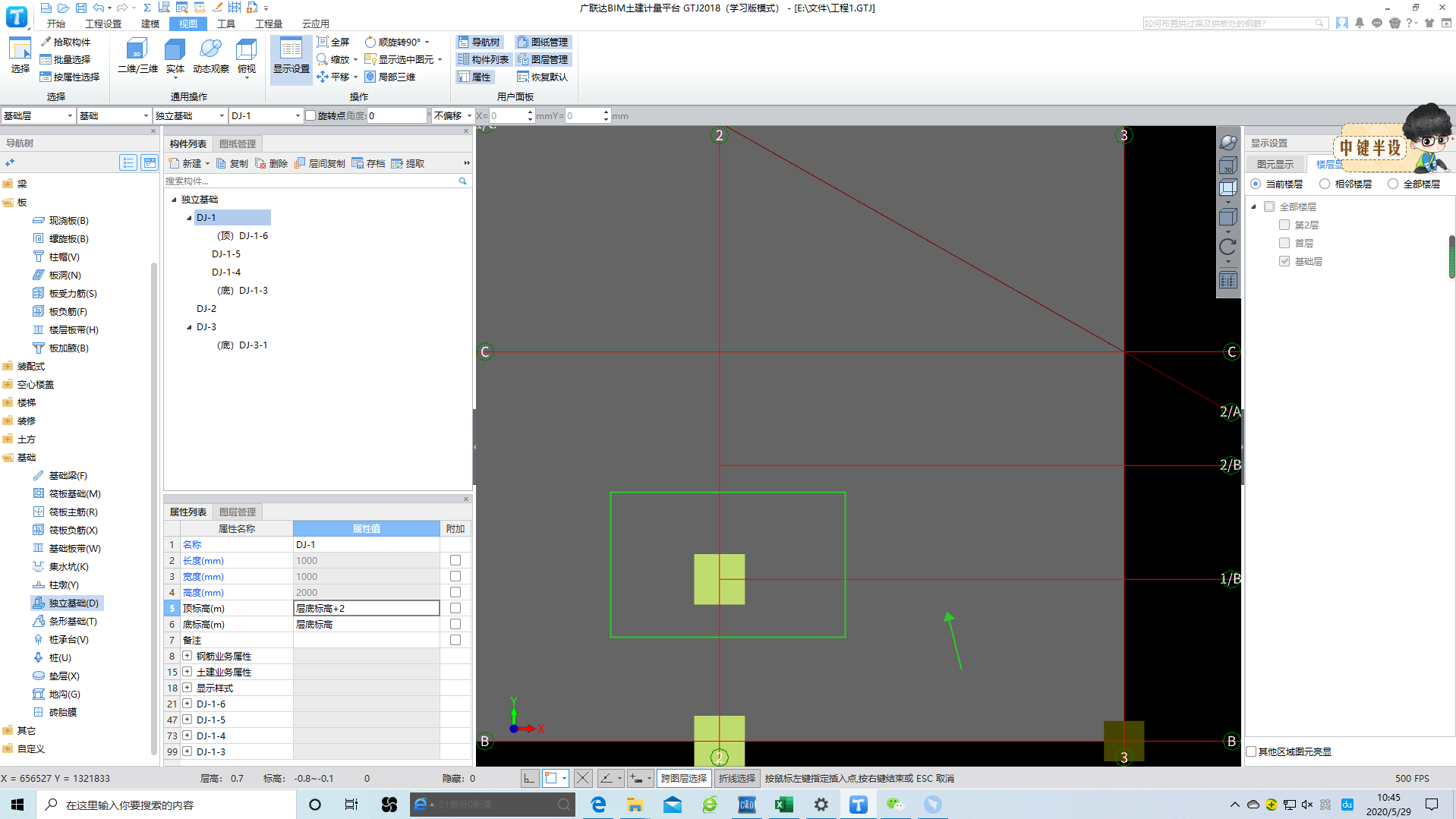Viewport: 1456px width, 819px height.
Task: Toggle the 构件列表 component list panel
Action: (x=483, y=59)
